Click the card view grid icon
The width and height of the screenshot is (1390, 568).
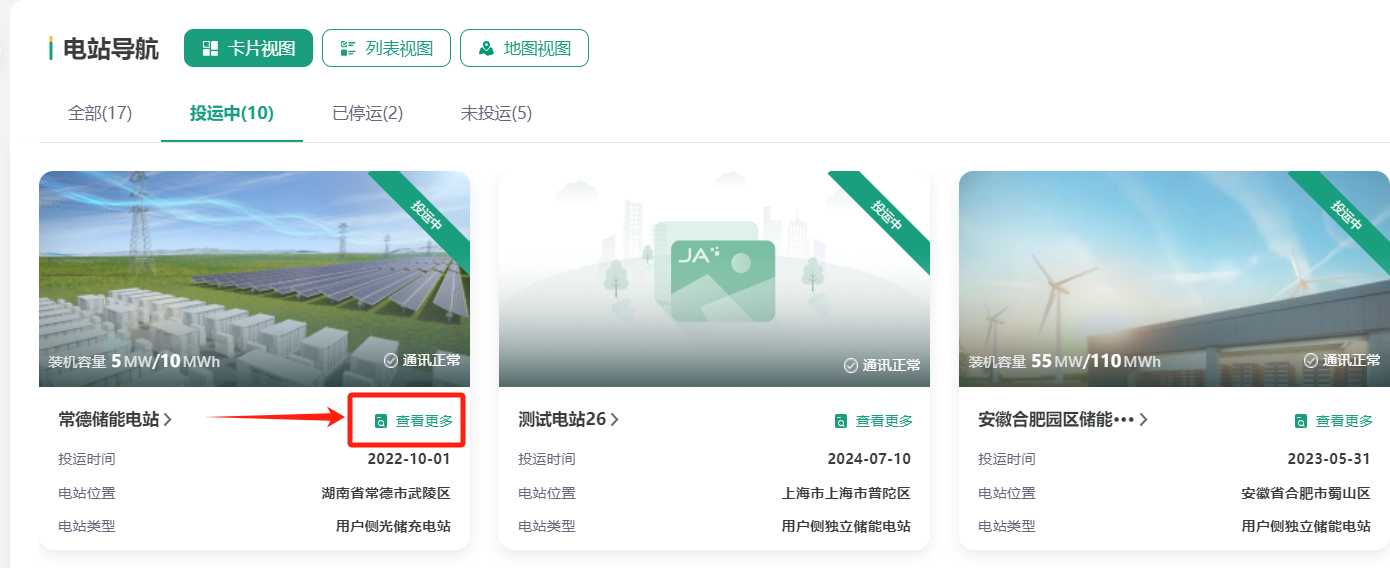(210, 49)
